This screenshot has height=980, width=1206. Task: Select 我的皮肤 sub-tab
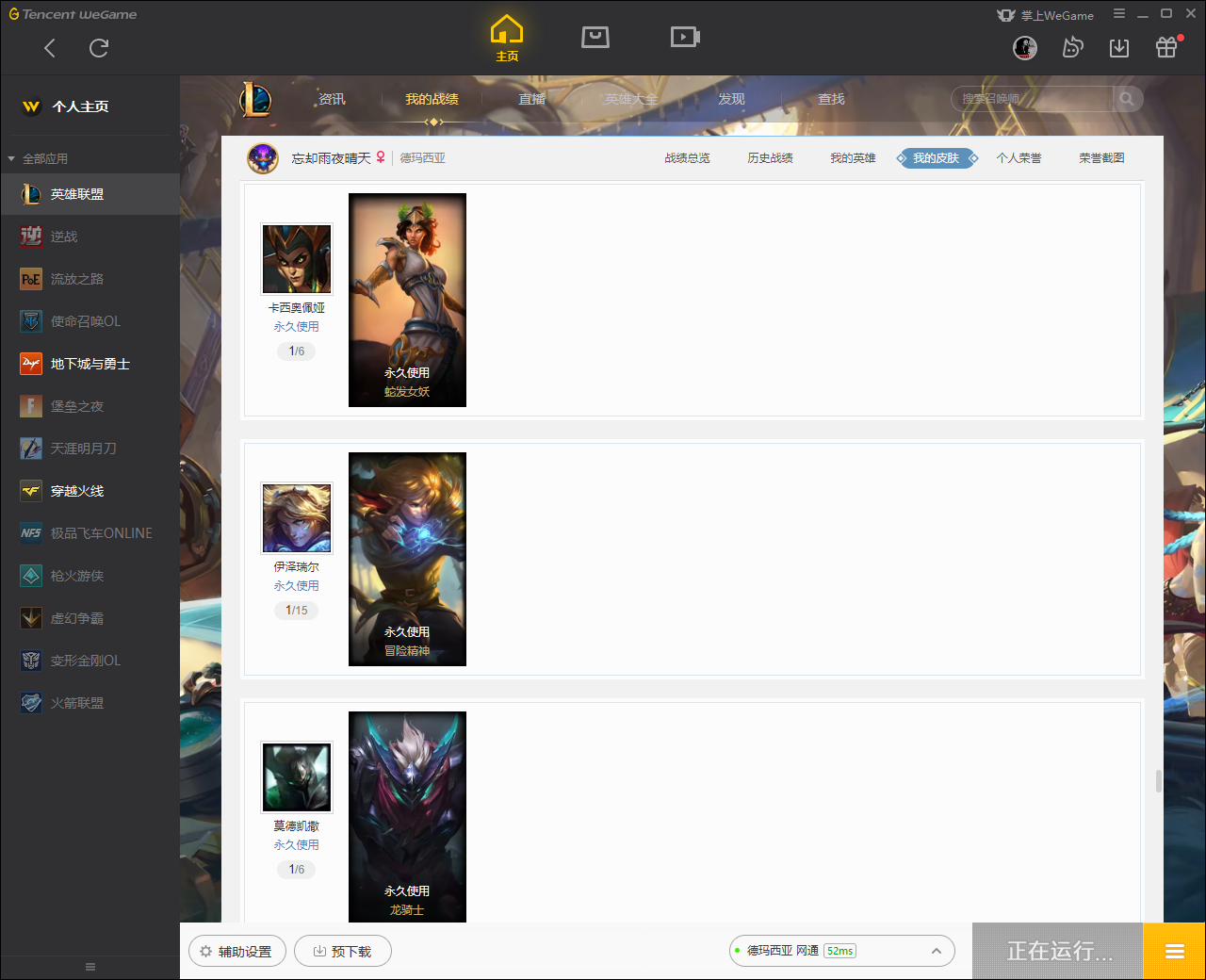937,158
